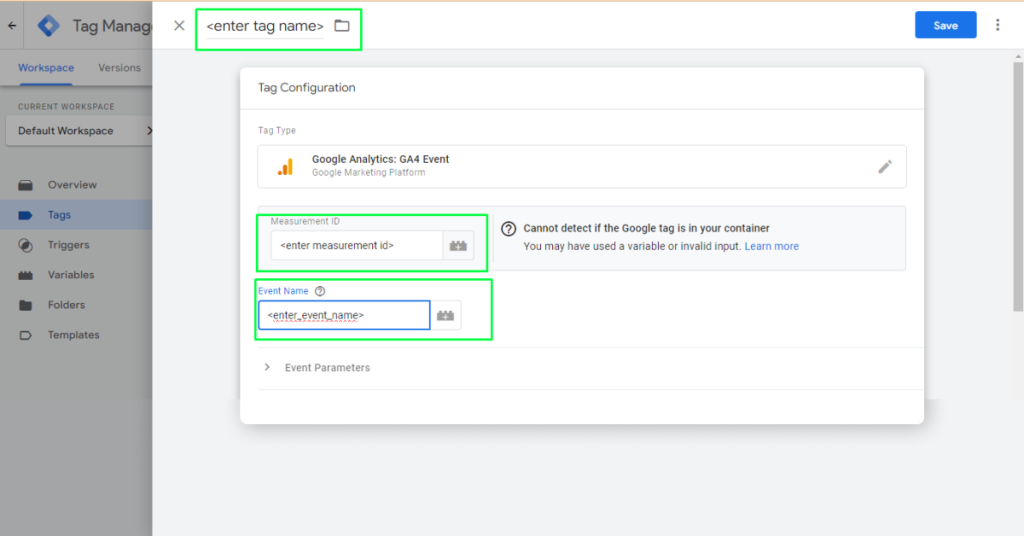This screenshot has width=1024, height=536.
Task: Click the back arrow beside Tag Manager logo
Action: click(12, 26)
